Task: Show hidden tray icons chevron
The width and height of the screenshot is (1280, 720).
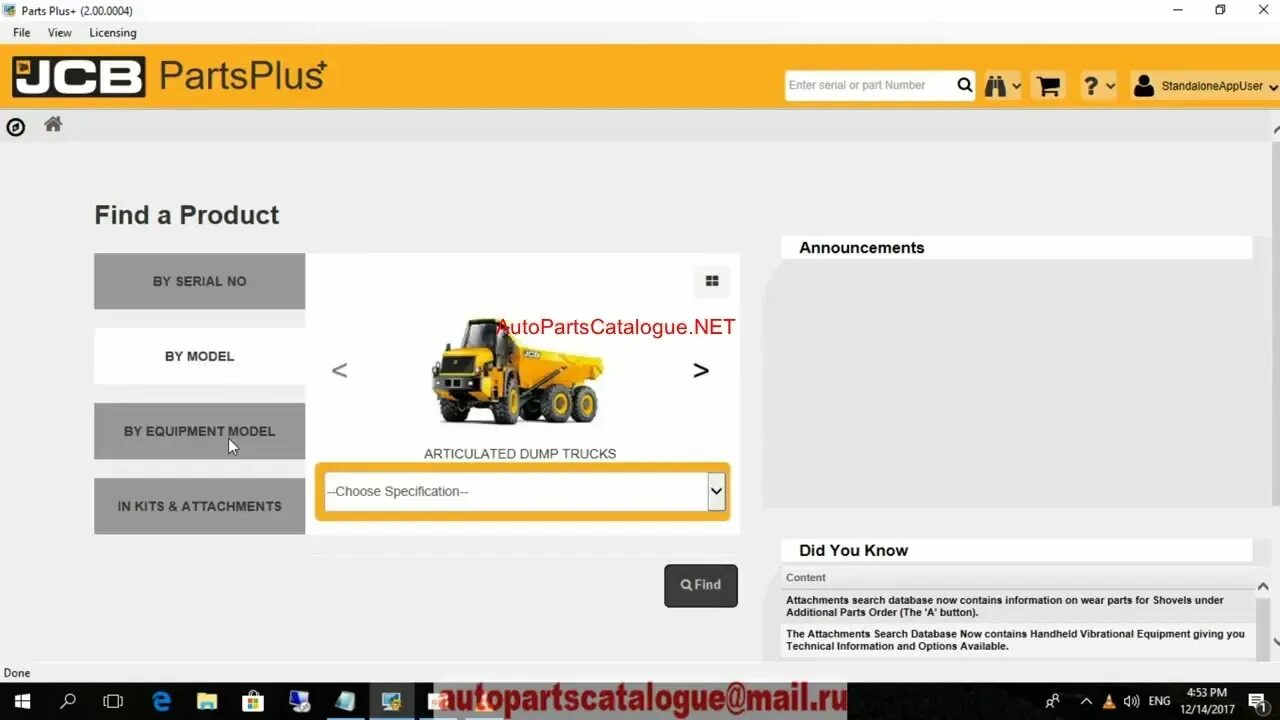Action: tap(1086, 702)
